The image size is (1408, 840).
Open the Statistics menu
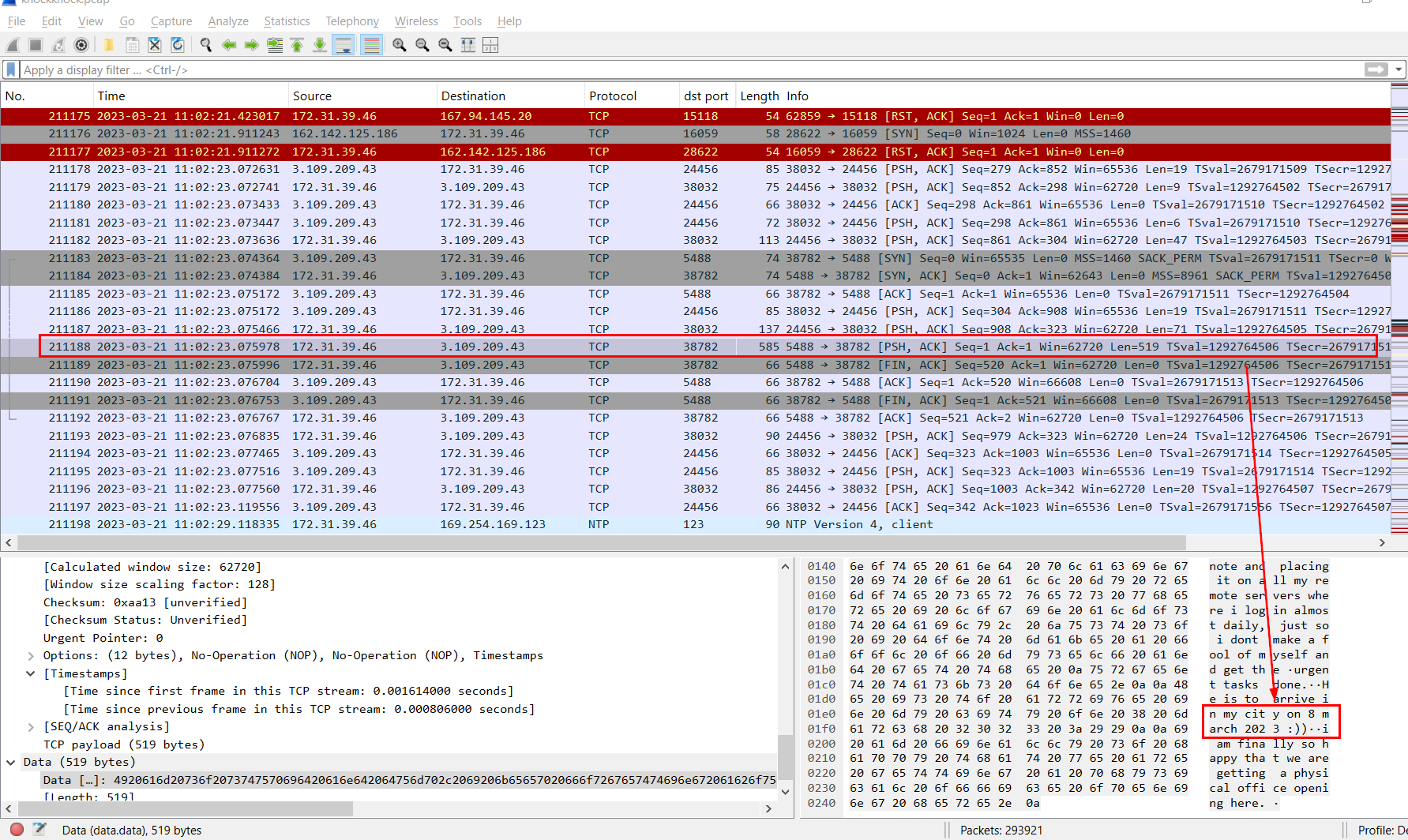click(286, 21)
